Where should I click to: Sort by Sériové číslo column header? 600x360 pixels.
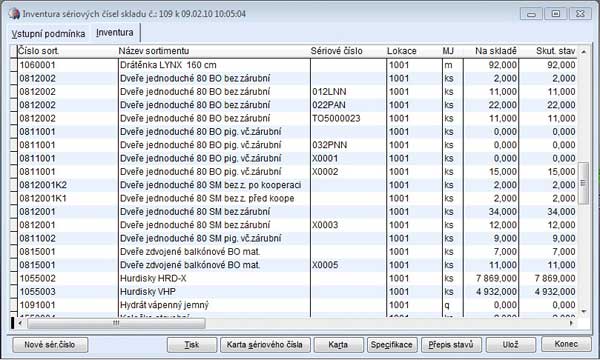pos(348,51)
